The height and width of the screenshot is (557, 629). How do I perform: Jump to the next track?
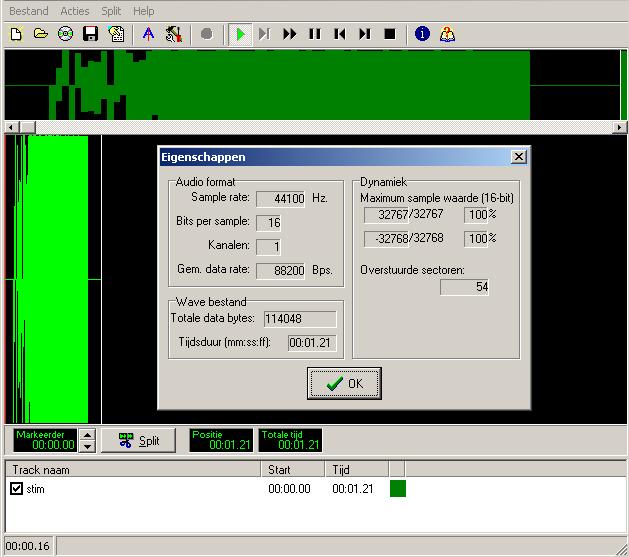pyautogui.click(x=365, y=34)
